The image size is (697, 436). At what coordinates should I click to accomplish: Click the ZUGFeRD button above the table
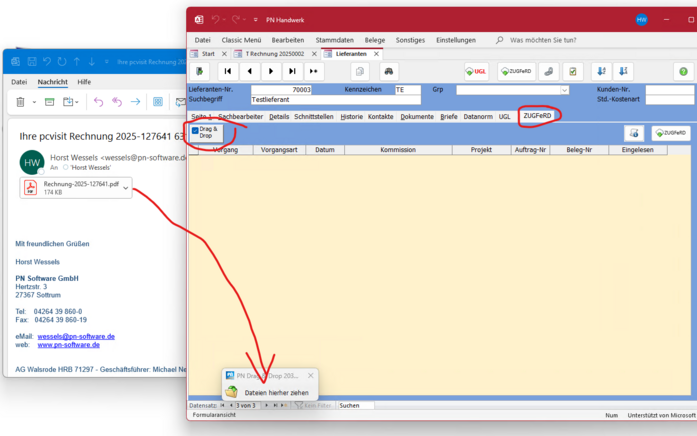(671, 133)
